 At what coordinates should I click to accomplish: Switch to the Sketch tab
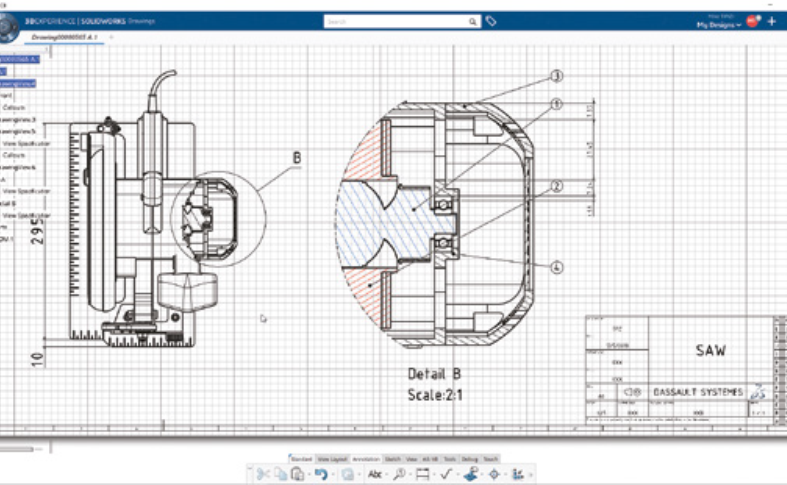[392, 459]
